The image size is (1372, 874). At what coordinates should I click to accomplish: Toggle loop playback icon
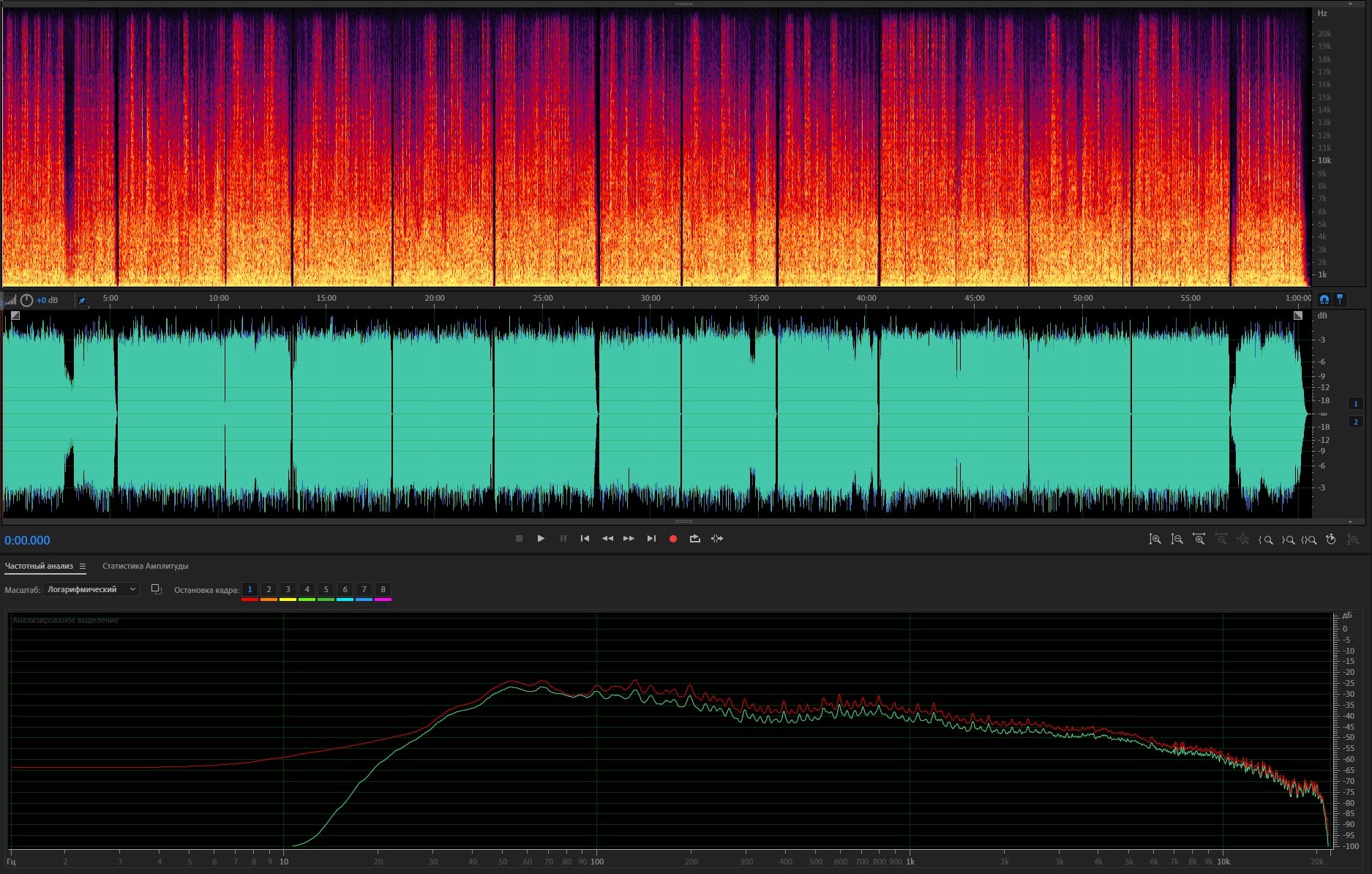coord(694,539)
